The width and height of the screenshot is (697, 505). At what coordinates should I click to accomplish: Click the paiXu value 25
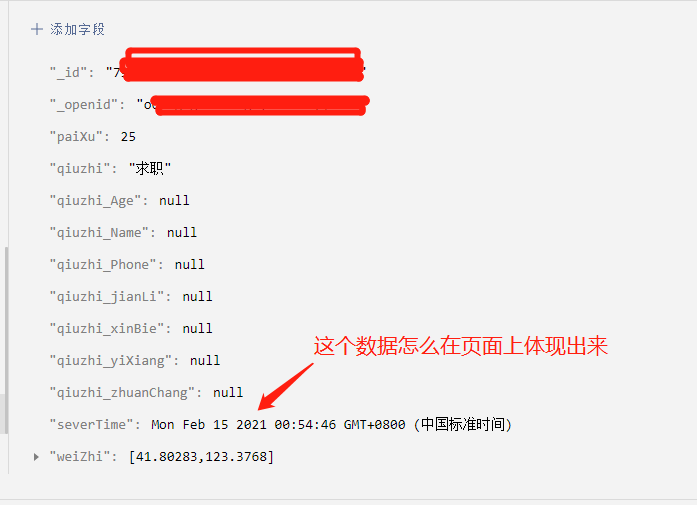pyautogui.click(x=128, y=136)
